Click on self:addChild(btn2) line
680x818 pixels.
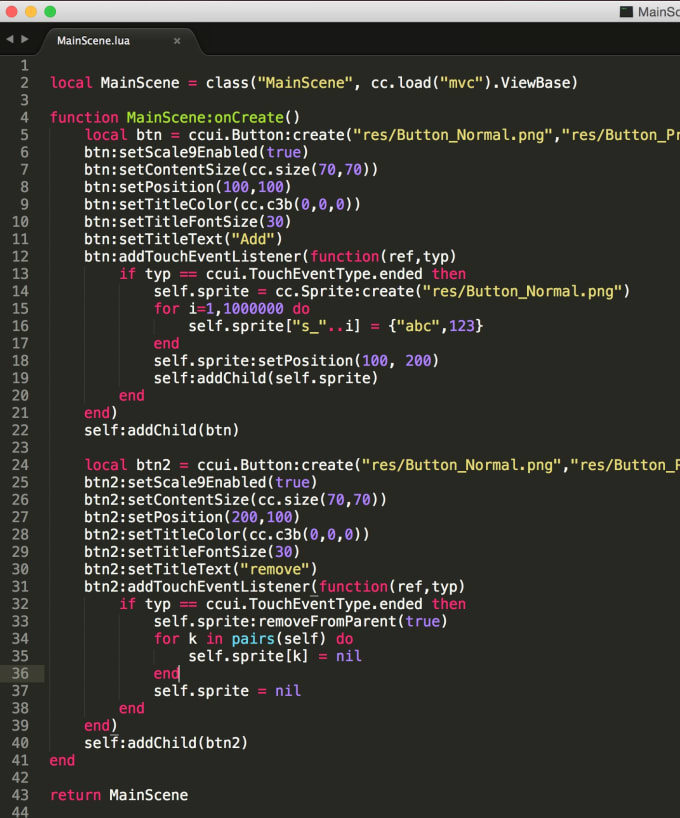click(166, 743)
